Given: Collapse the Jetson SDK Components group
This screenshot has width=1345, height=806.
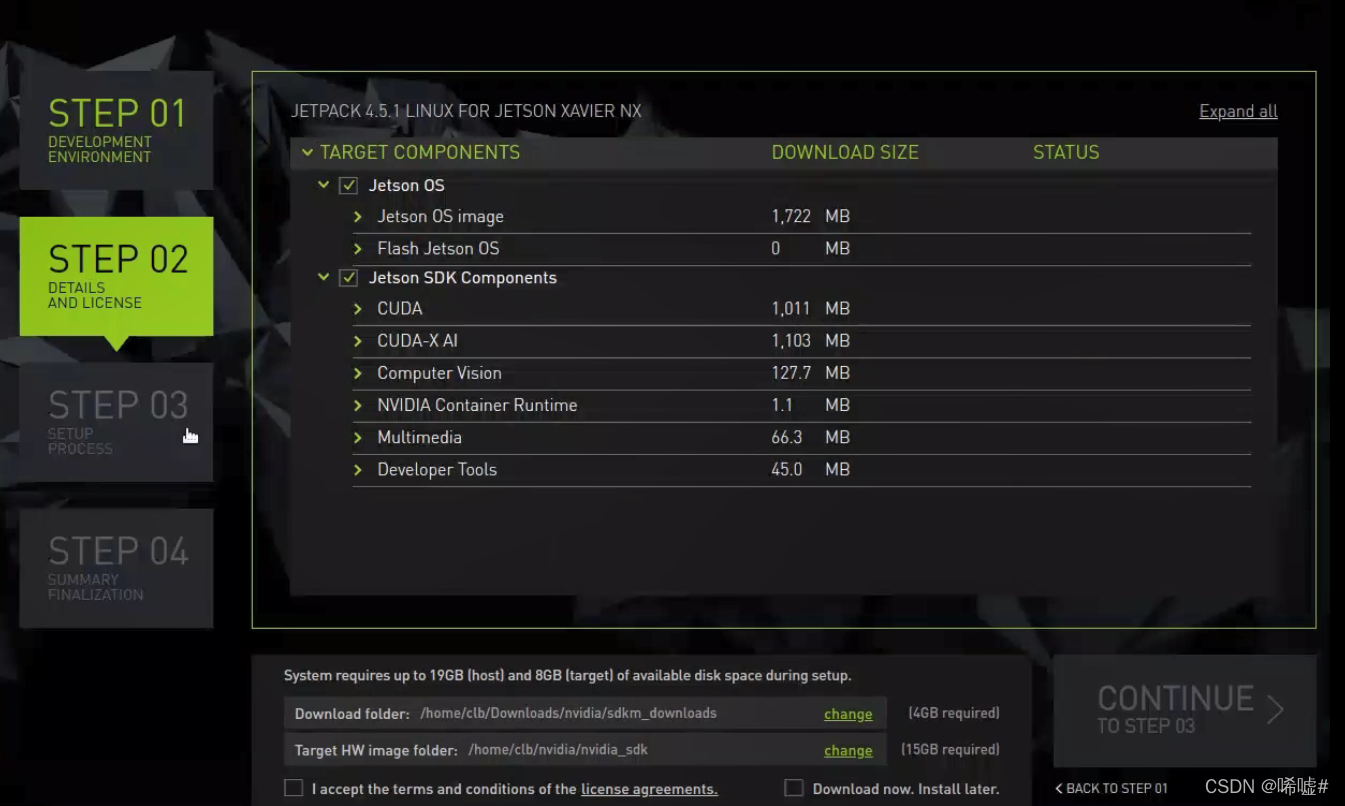Looking at the screenshot, I should (x=323, y=277).
